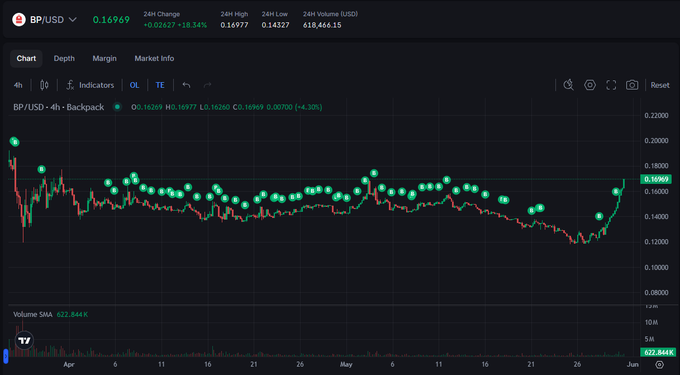Redo the chart action

207,85
